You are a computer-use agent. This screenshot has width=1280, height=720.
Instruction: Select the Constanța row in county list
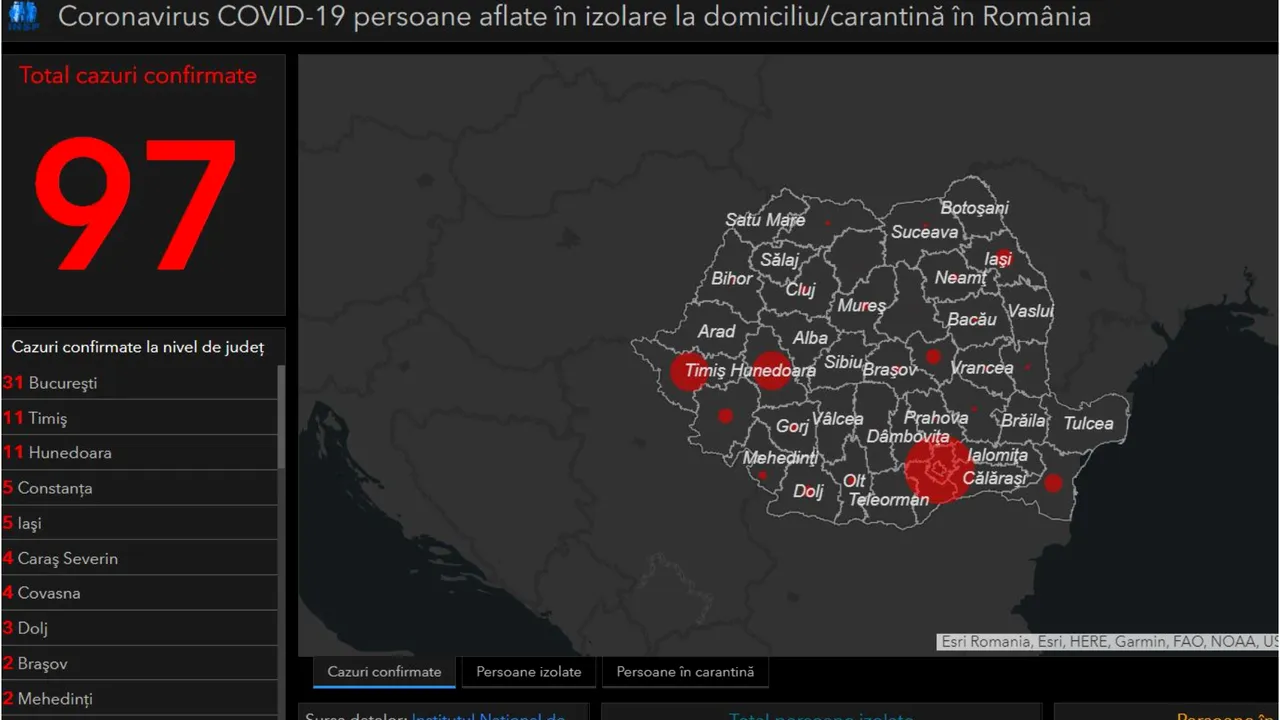(140, 488)
